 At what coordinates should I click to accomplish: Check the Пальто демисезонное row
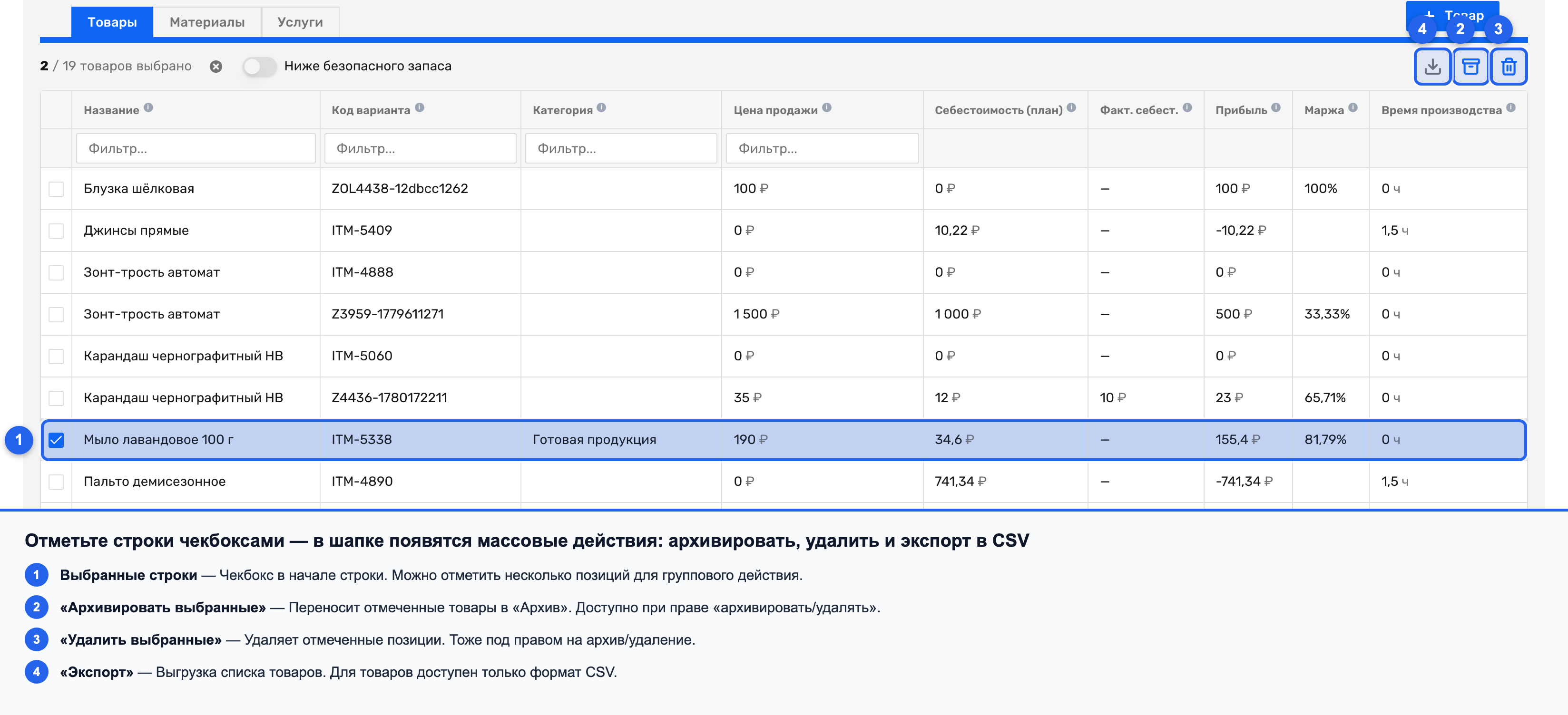tap(56, 481)
